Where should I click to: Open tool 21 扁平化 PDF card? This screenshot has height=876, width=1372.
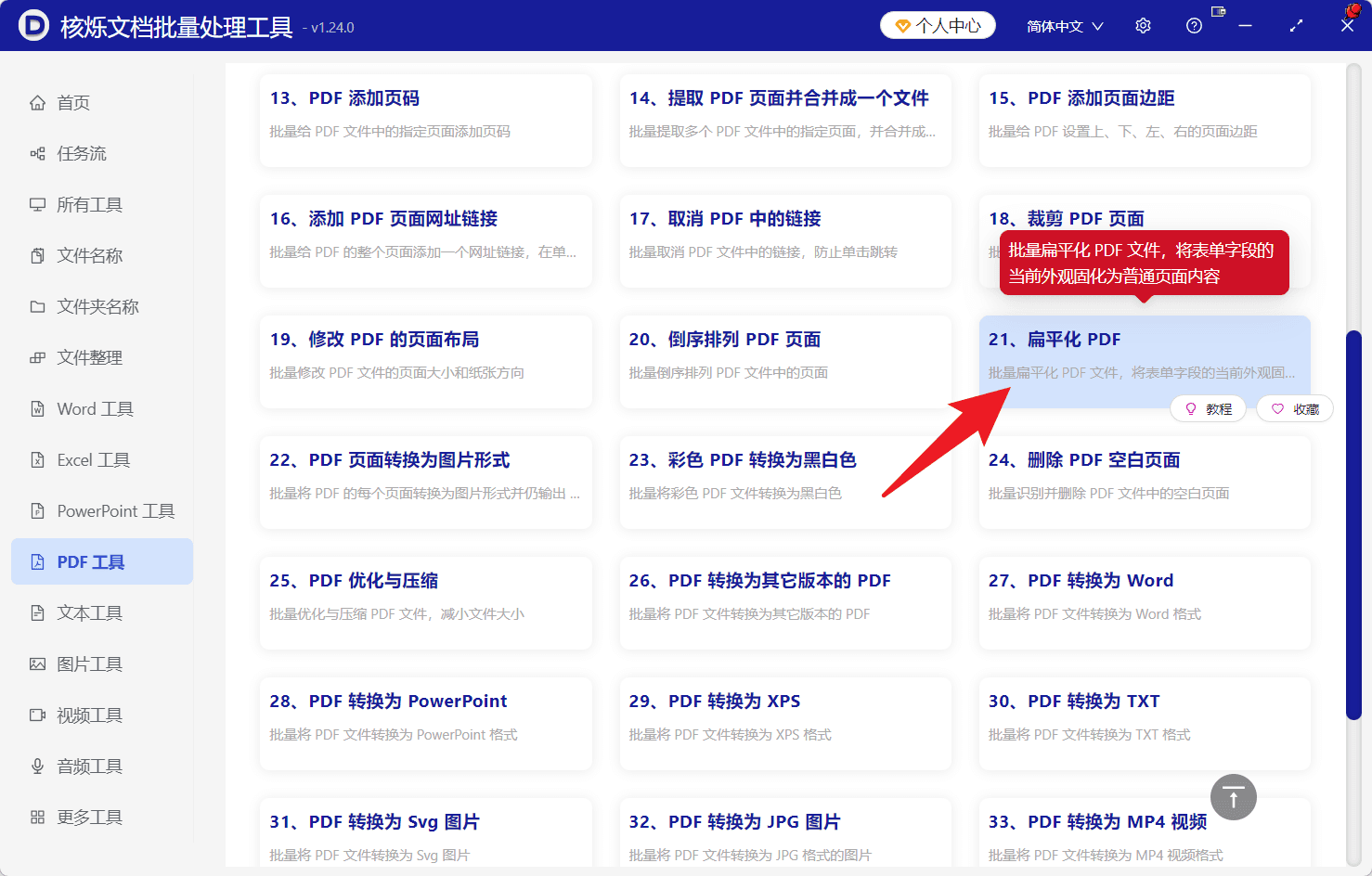(x=1145, y=362)
